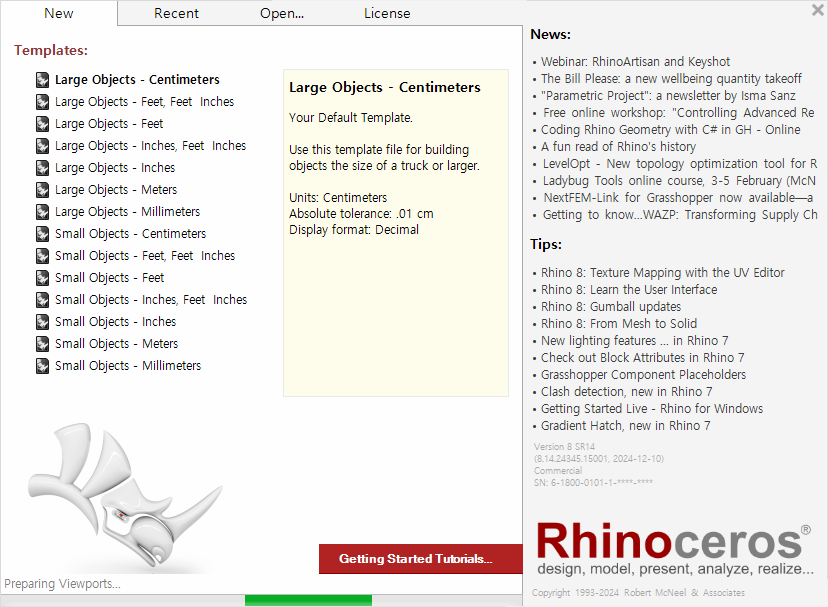Pick Small Objects - Millimeters template
Image resolution: width=828 pixels, height=607 pixels.
click(128, 366)
